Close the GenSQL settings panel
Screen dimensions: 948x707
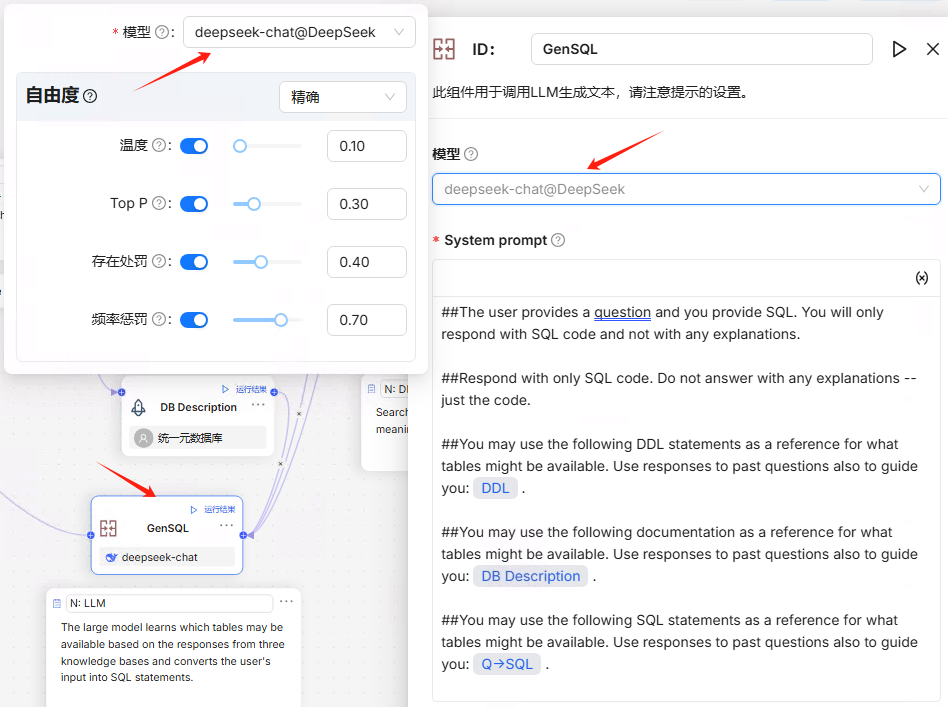tap(933, 49)
